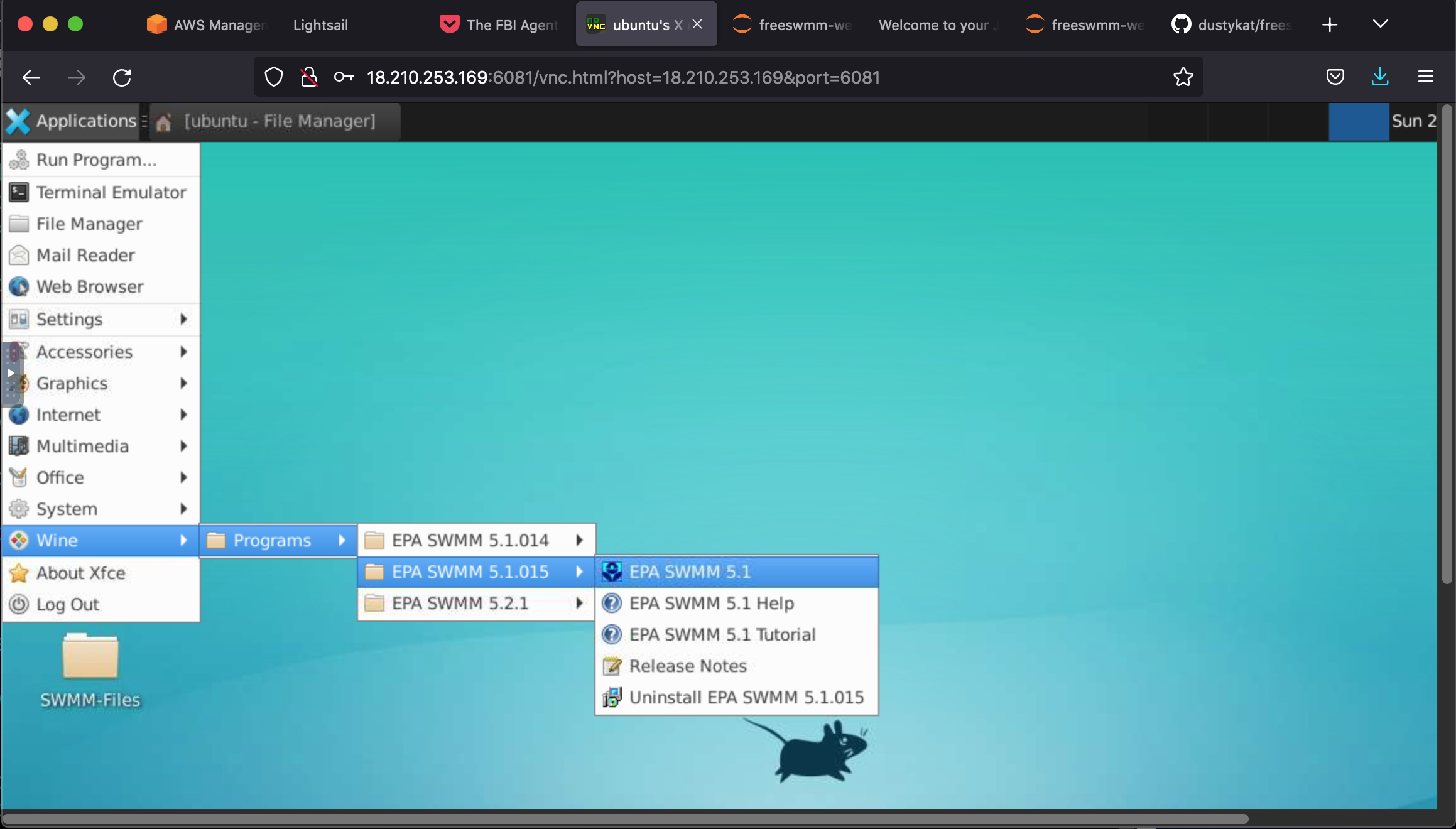Click the SWMM 5.1 Tutorial question-mark icon
This screenshot has height=829, width=1456.
coord(612,634)
